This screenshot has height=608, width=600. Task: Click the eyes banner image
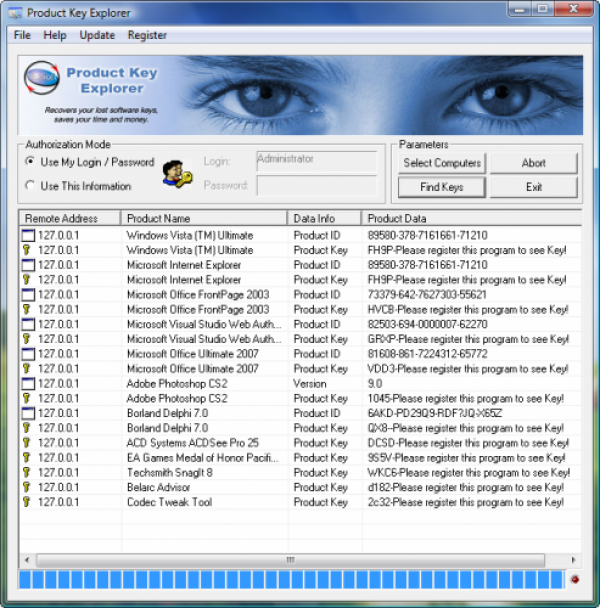[300, 95]
